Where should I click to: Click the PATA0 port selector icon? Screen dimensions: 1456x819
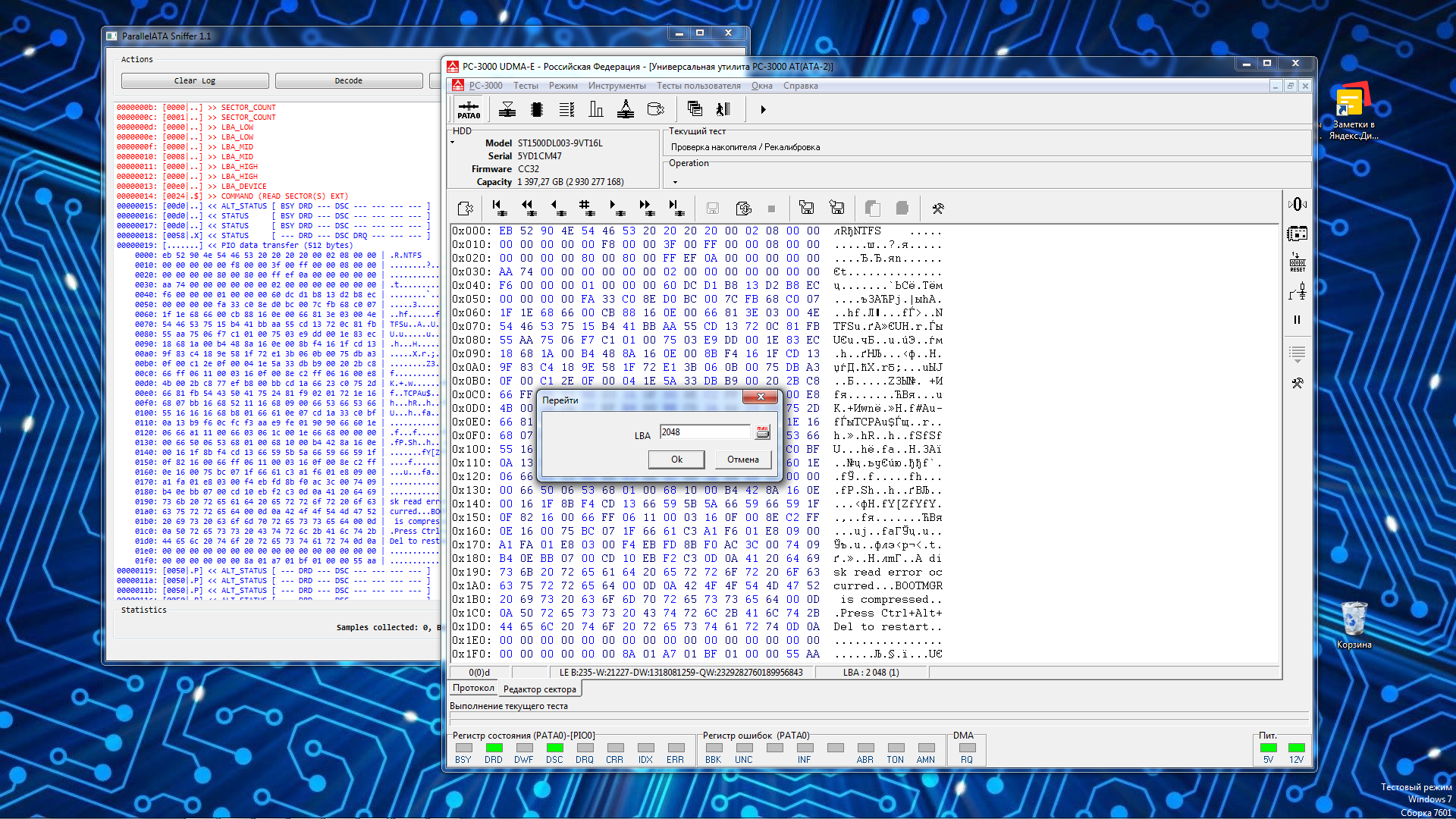(x=469, y=110)
